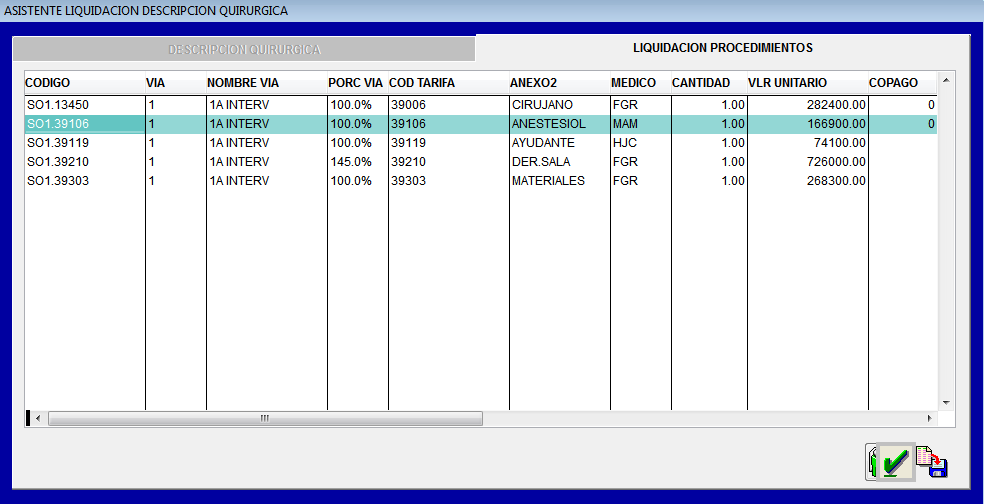The image size is (984, 504).
Task: Click copago 0 in the CIRUJANO row
Action: [902, 105]
